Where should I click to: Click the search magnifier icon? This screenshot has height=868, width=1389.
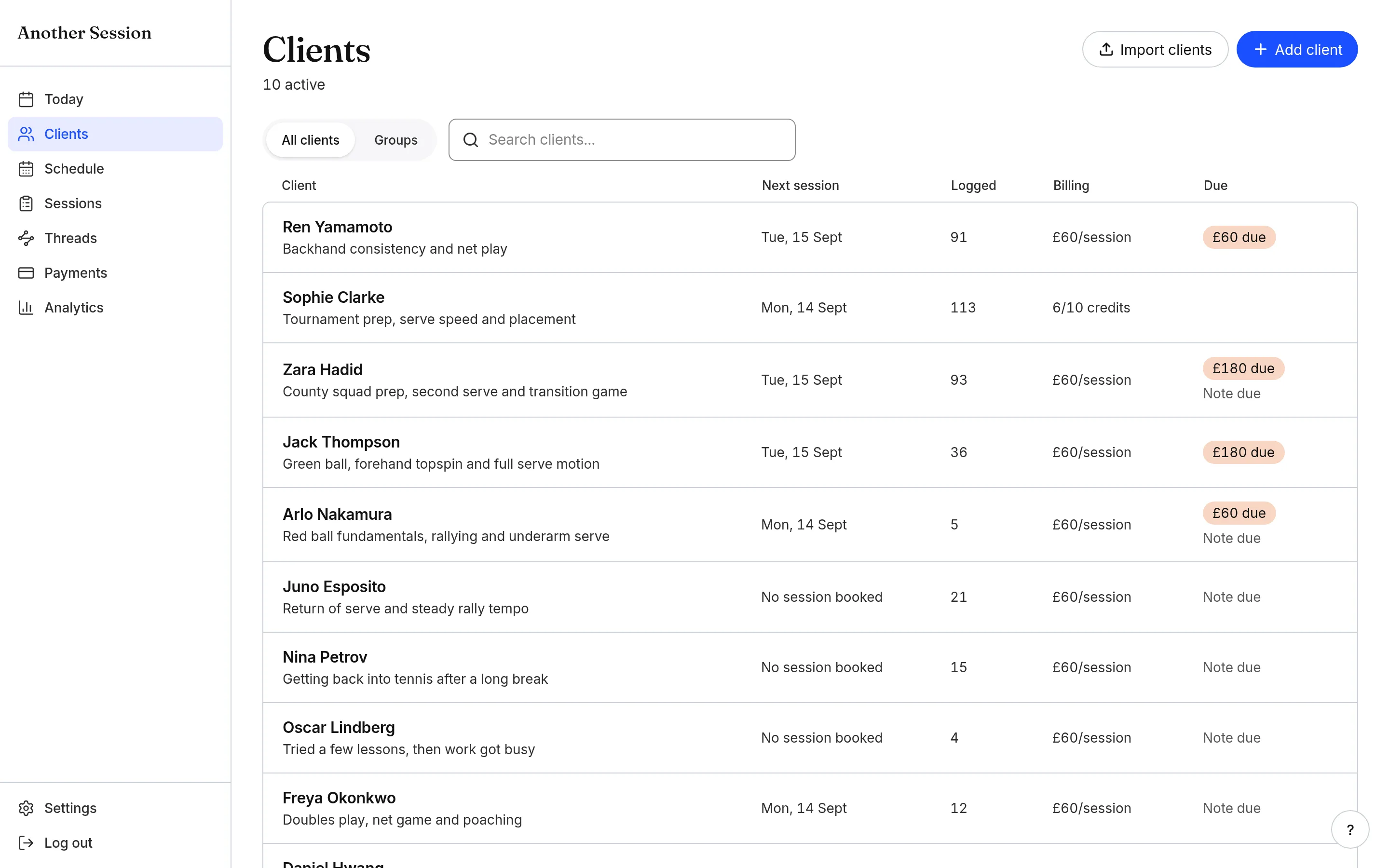pyautogui.click(x=471, y=139)
